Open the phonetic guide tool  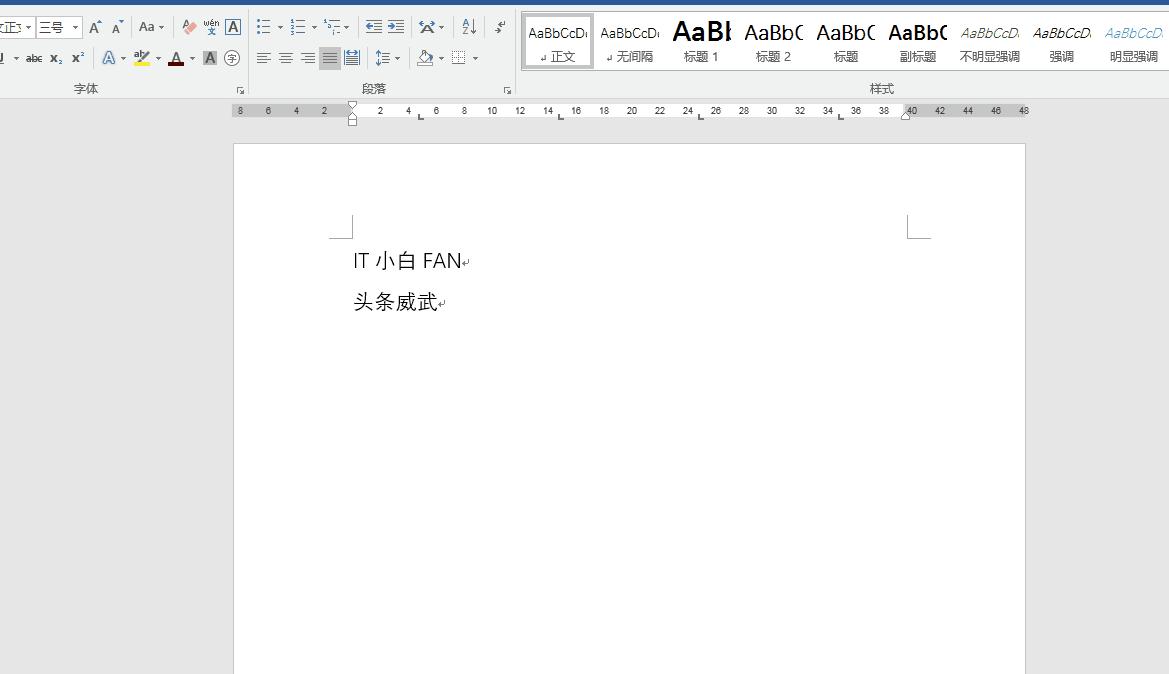coord(212,27)
